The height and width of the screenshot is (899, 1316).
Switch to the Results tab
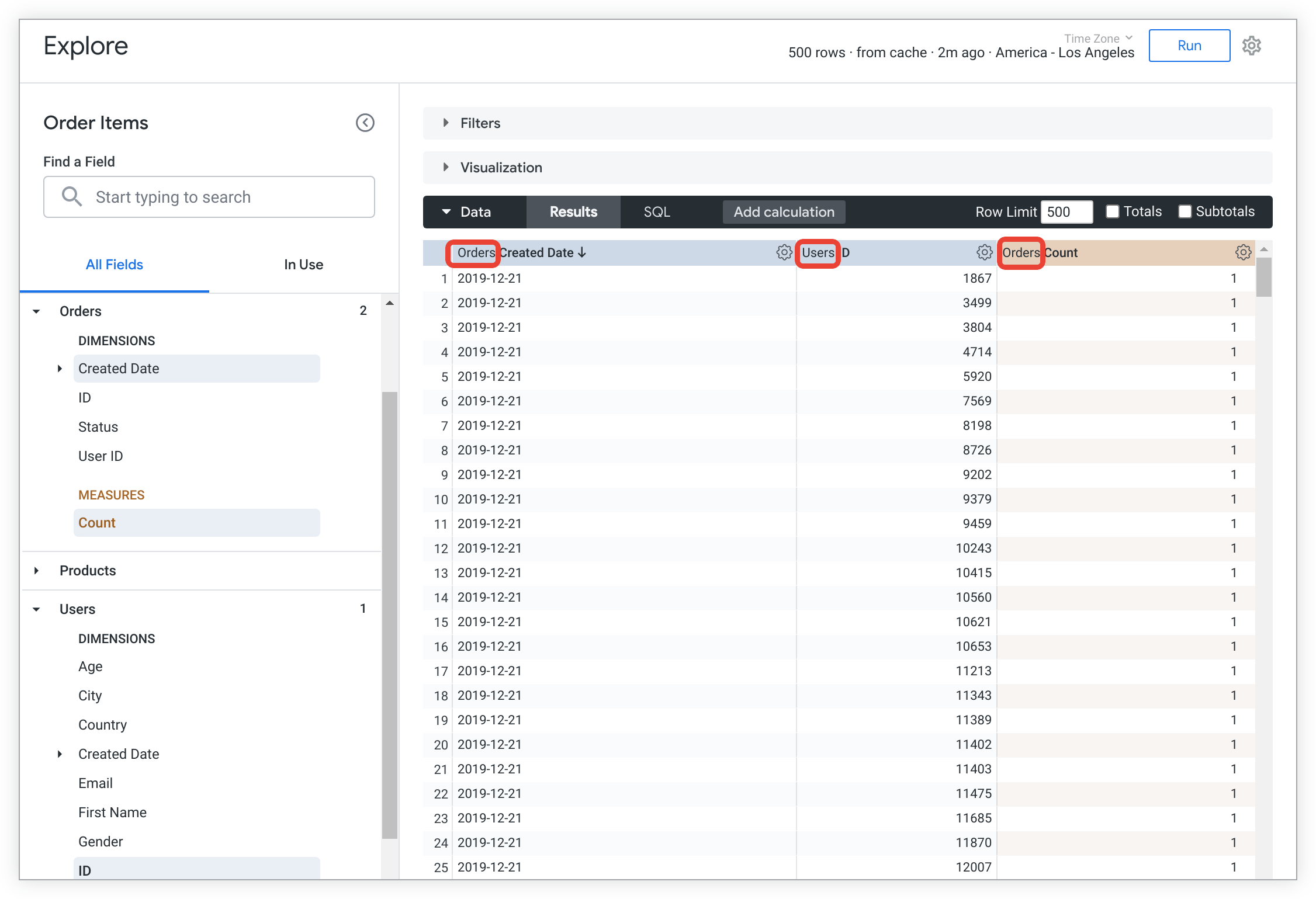tap(575, 212)
